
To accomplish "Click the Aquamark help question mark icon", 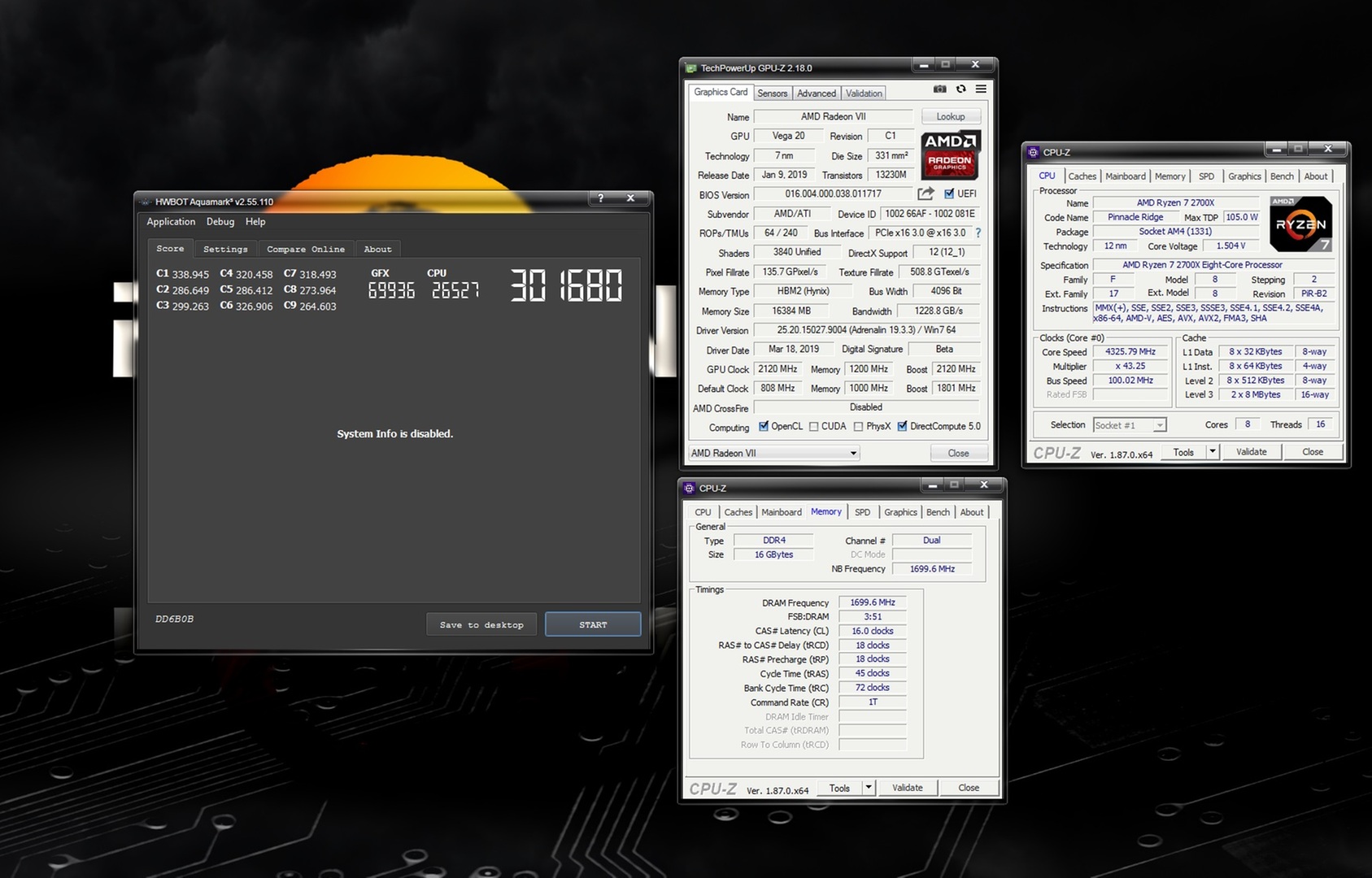I will point(601,198).
